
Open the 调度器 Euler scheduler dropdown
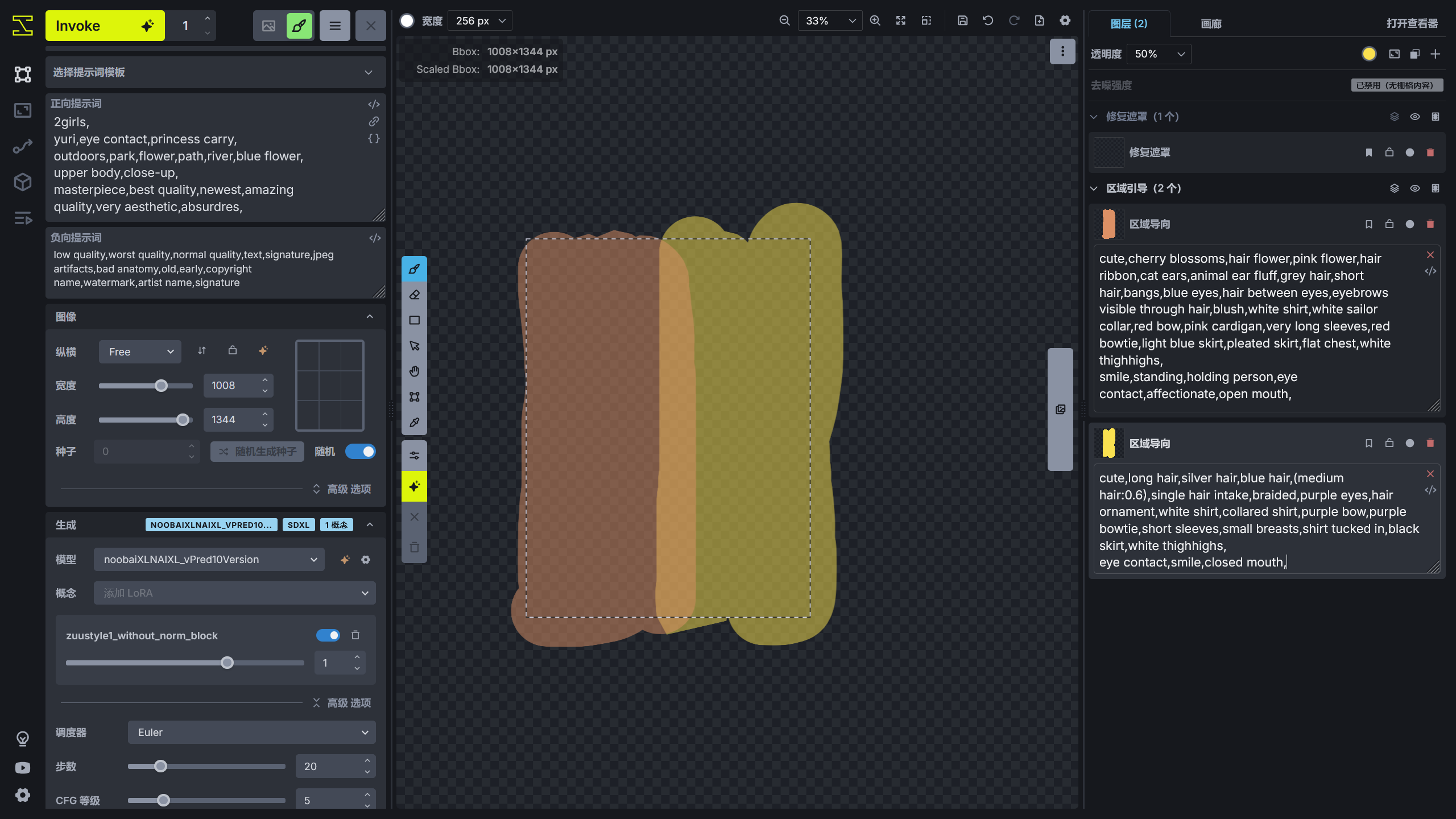251,733
